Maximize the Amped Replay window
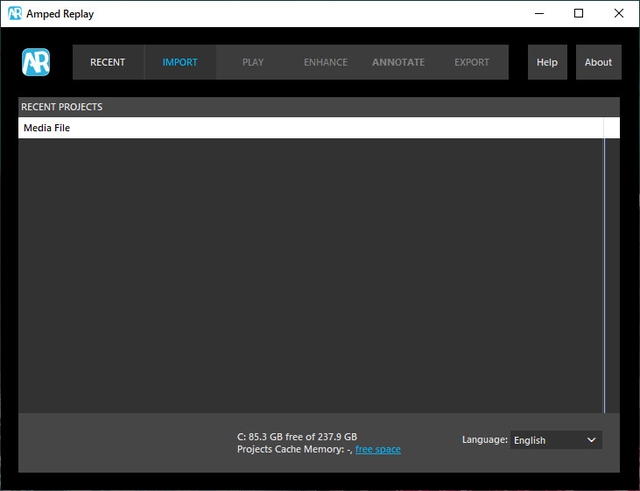Viewport: 640px width, 491px height. click(578, 14)
